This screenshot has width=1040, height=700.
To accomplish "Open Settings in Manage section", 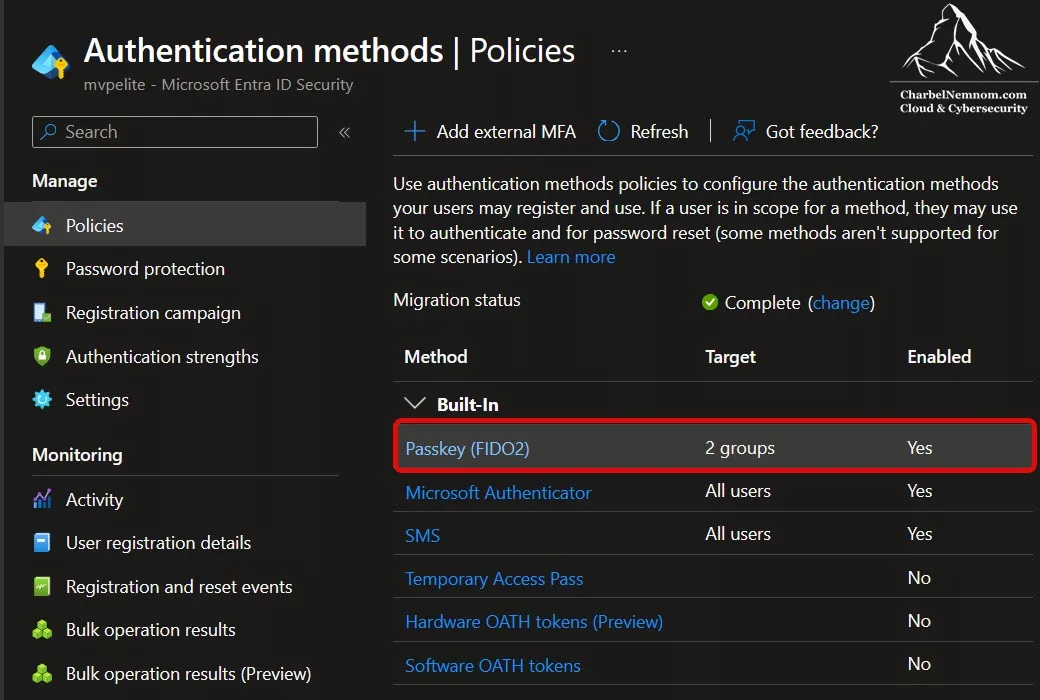I will 97,399.
